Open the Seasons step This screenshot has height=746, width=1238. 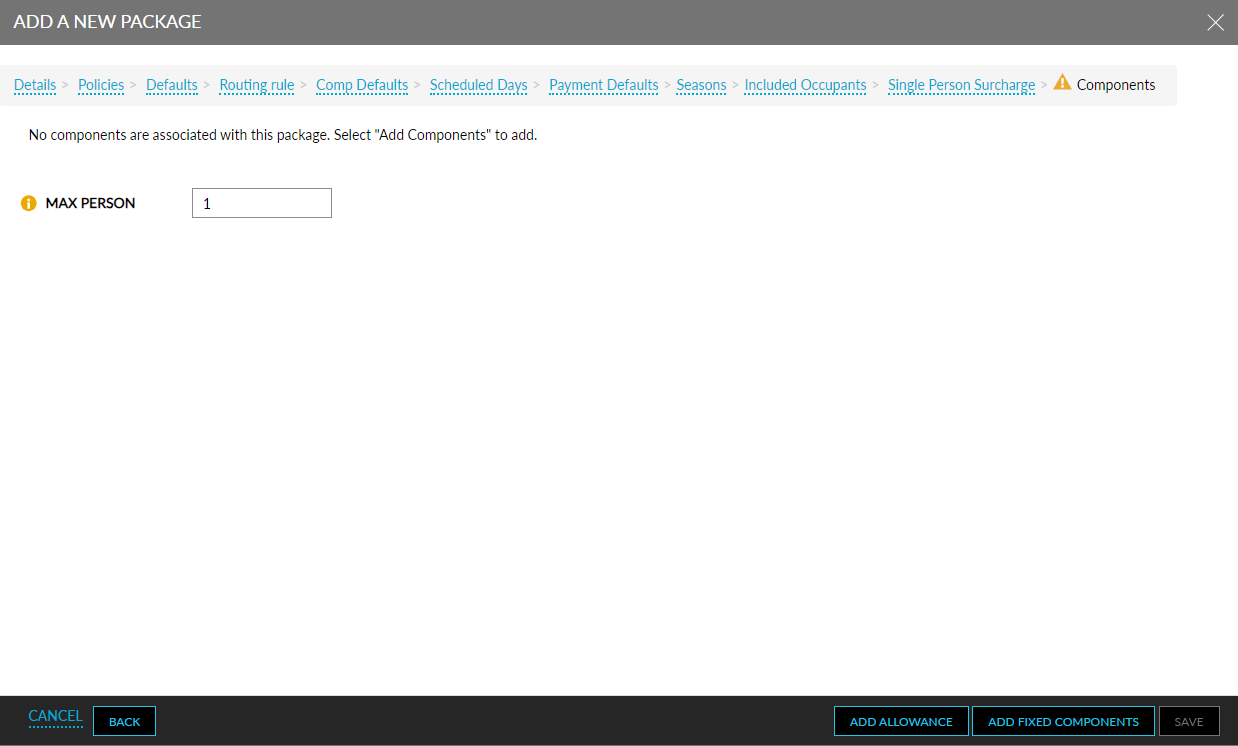click(701, 85)
